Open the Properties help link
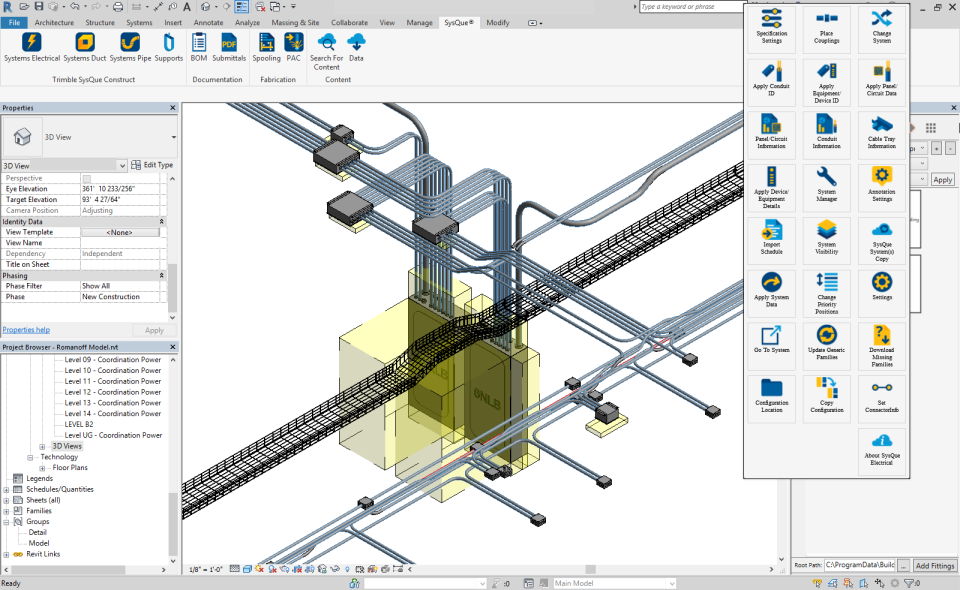Viewport: 960px width, 590px height. [26, 330]
